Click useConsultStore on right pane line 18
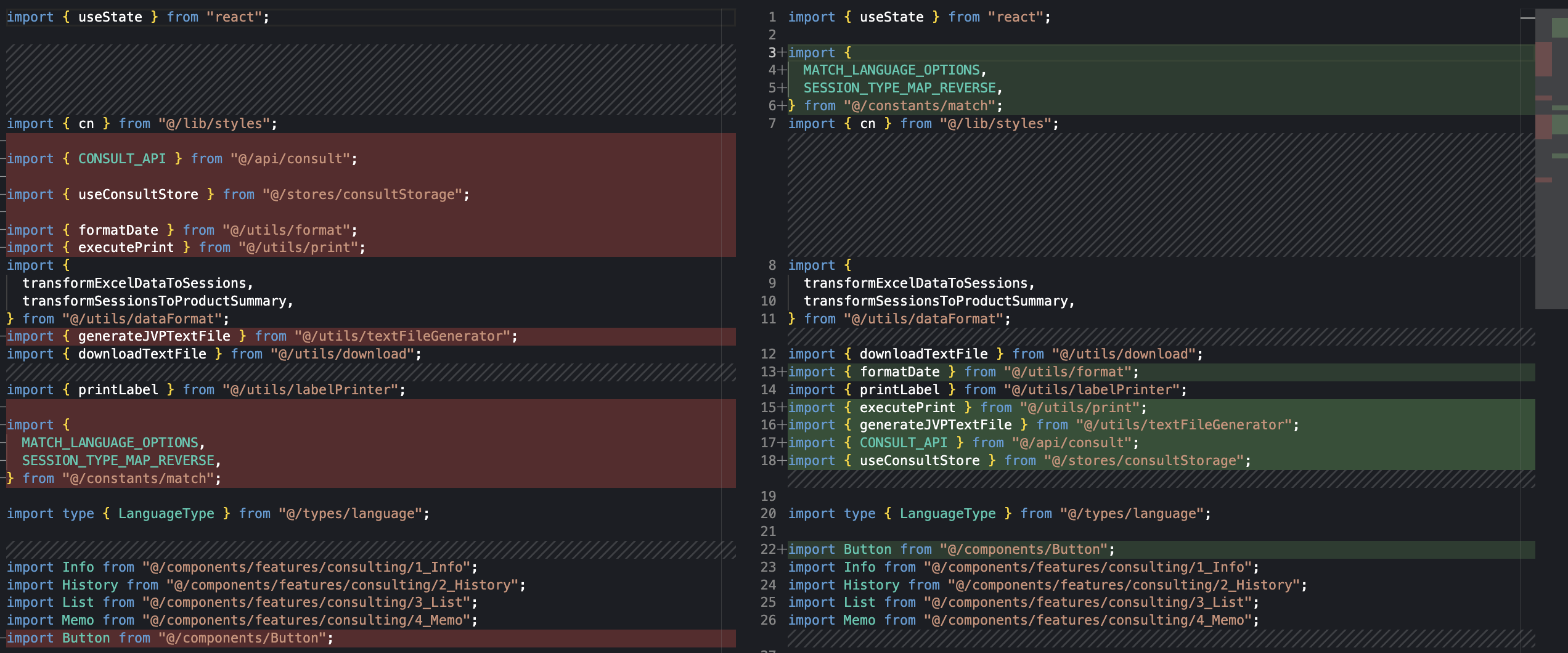Image resolution: width=1568 pixels, height=653 pixels. pyautogui.click(x=919, y=461)
